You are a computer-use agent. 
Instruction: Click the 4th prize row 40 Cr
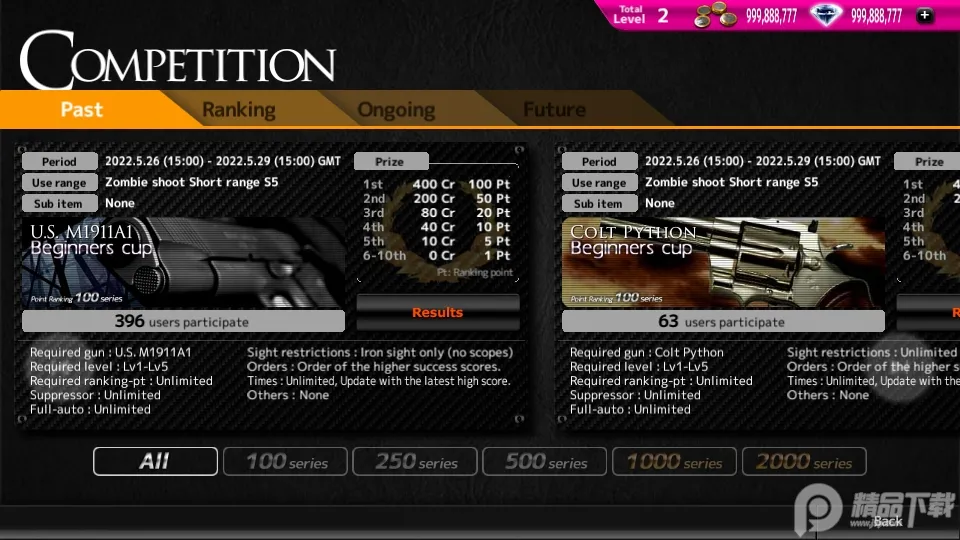click(437, 227)
